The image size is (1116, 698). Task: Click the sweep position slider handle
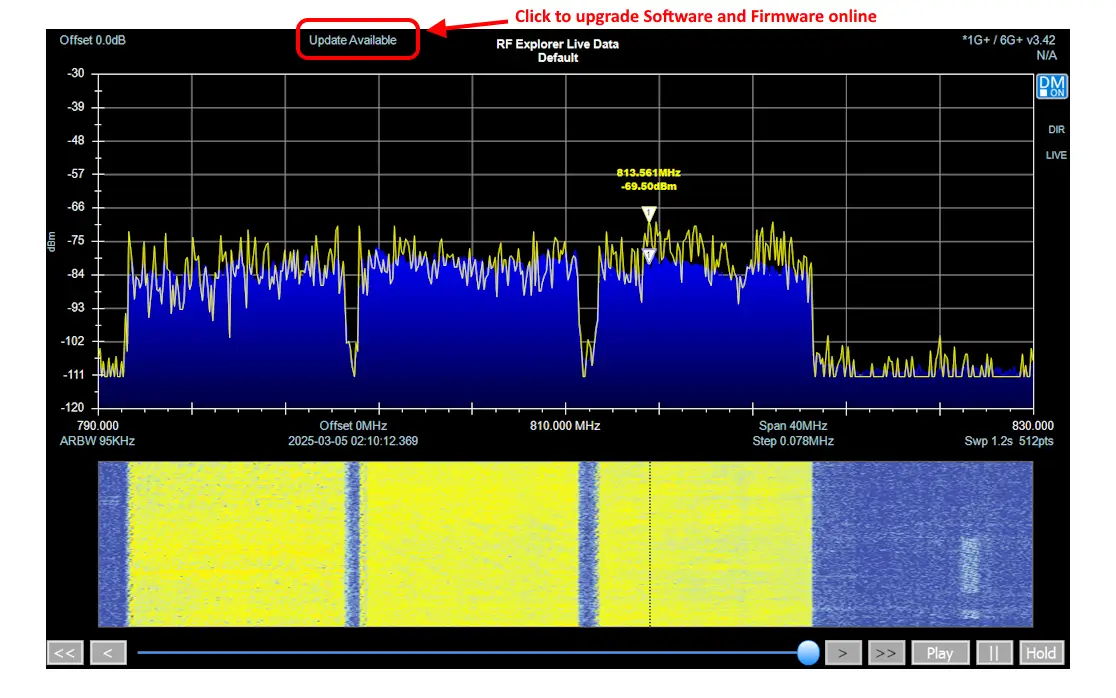808,653
